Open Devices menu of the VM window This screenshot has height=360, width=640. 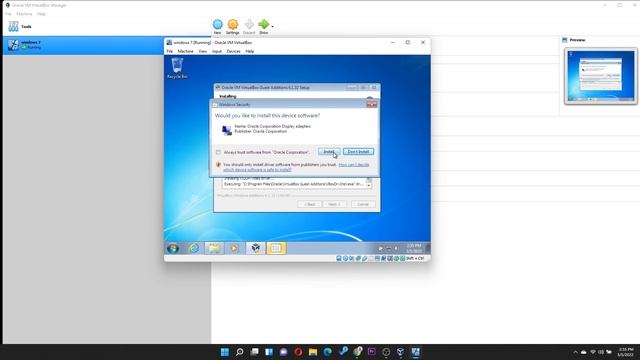click(x=233, y=51)
